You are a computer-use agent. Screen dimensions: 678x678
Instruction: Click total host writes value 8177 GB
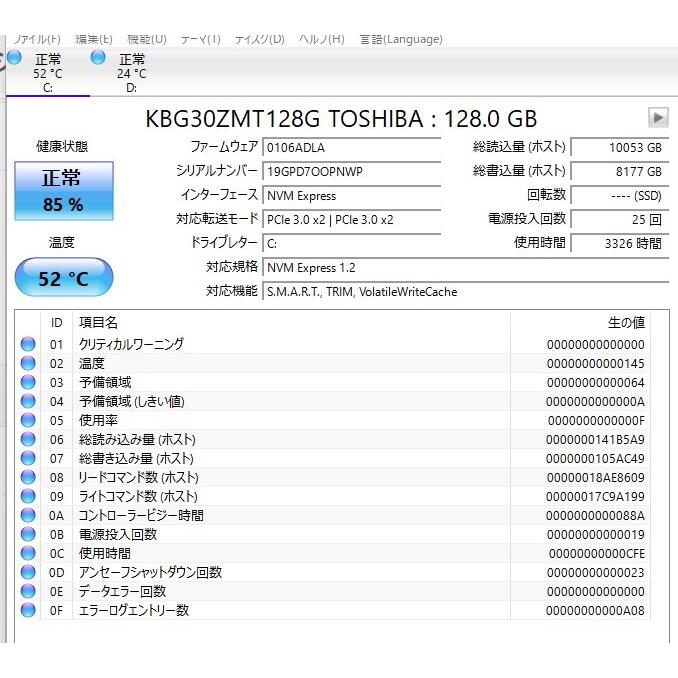point(620,172)
